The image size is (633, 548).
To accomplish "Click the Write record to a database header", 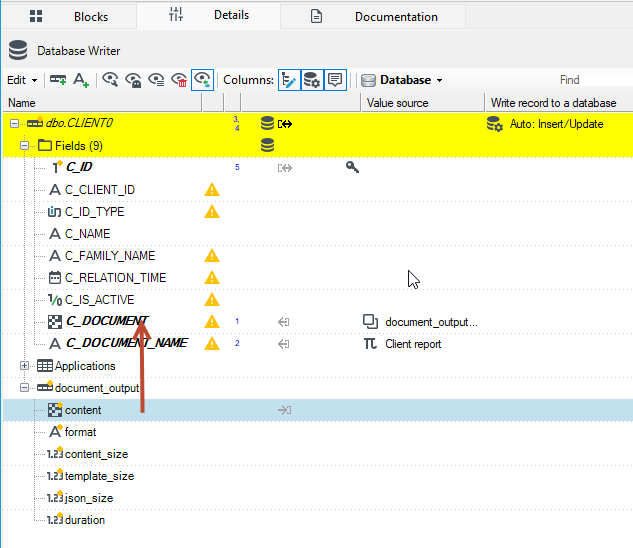I will (559, 103).
